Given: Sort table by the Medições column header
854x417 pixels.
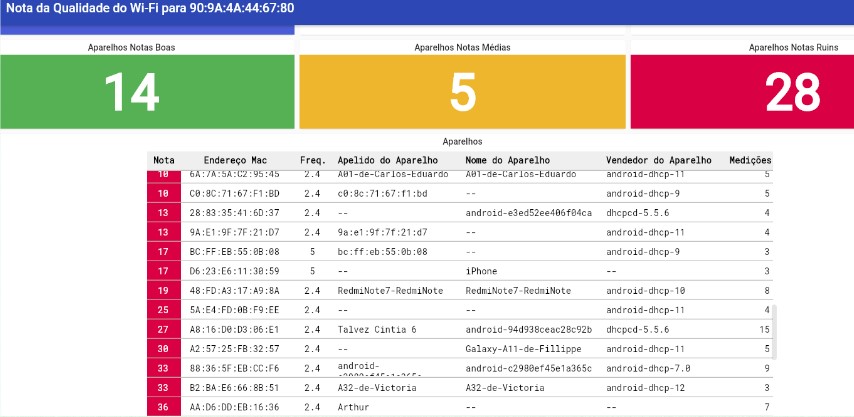Looking at the screenshot, I should click(x=750, y=160).
